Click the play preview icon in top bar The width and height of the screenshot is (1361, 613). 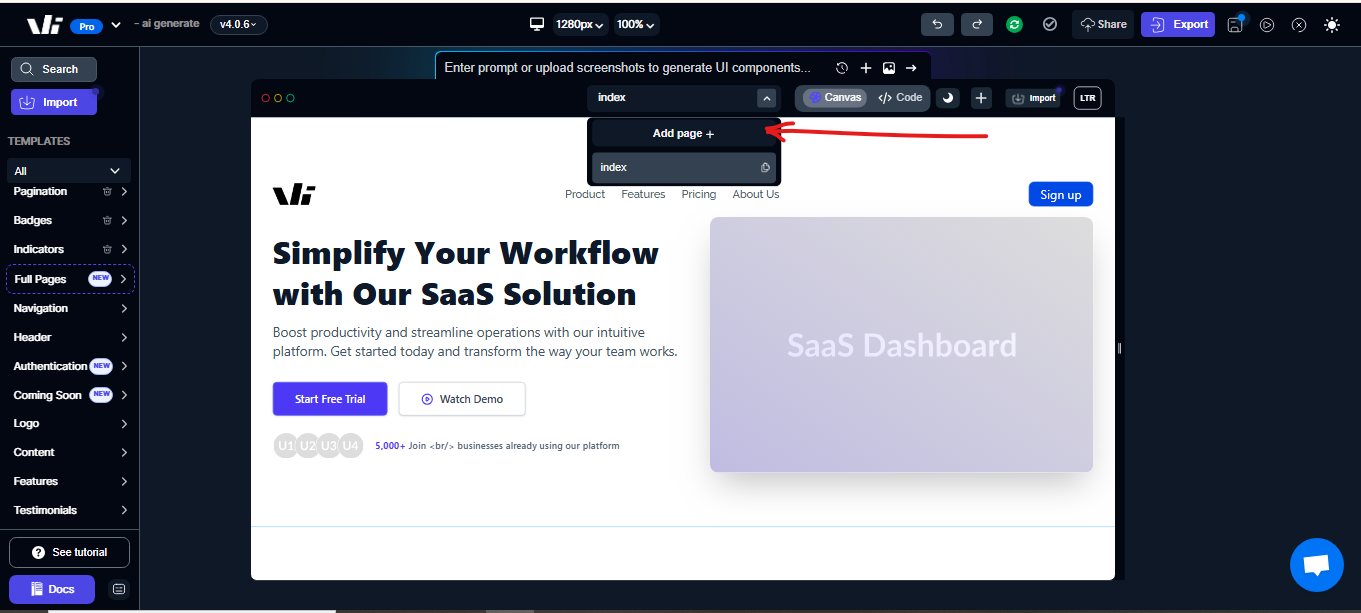tap(1267, 25)
